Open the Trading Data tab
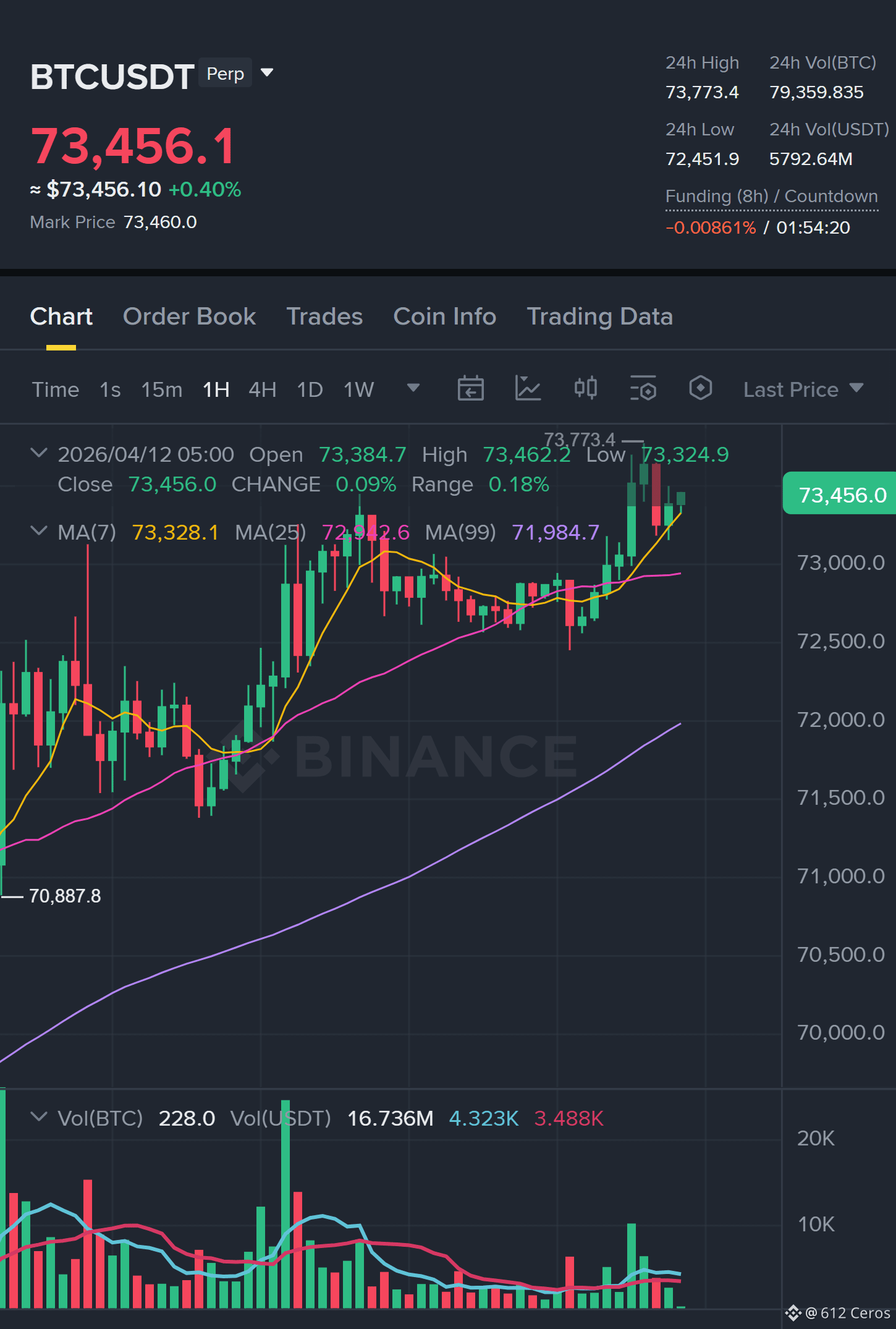This screenshot has width=896, height=1329. click(x=599, y=316)
